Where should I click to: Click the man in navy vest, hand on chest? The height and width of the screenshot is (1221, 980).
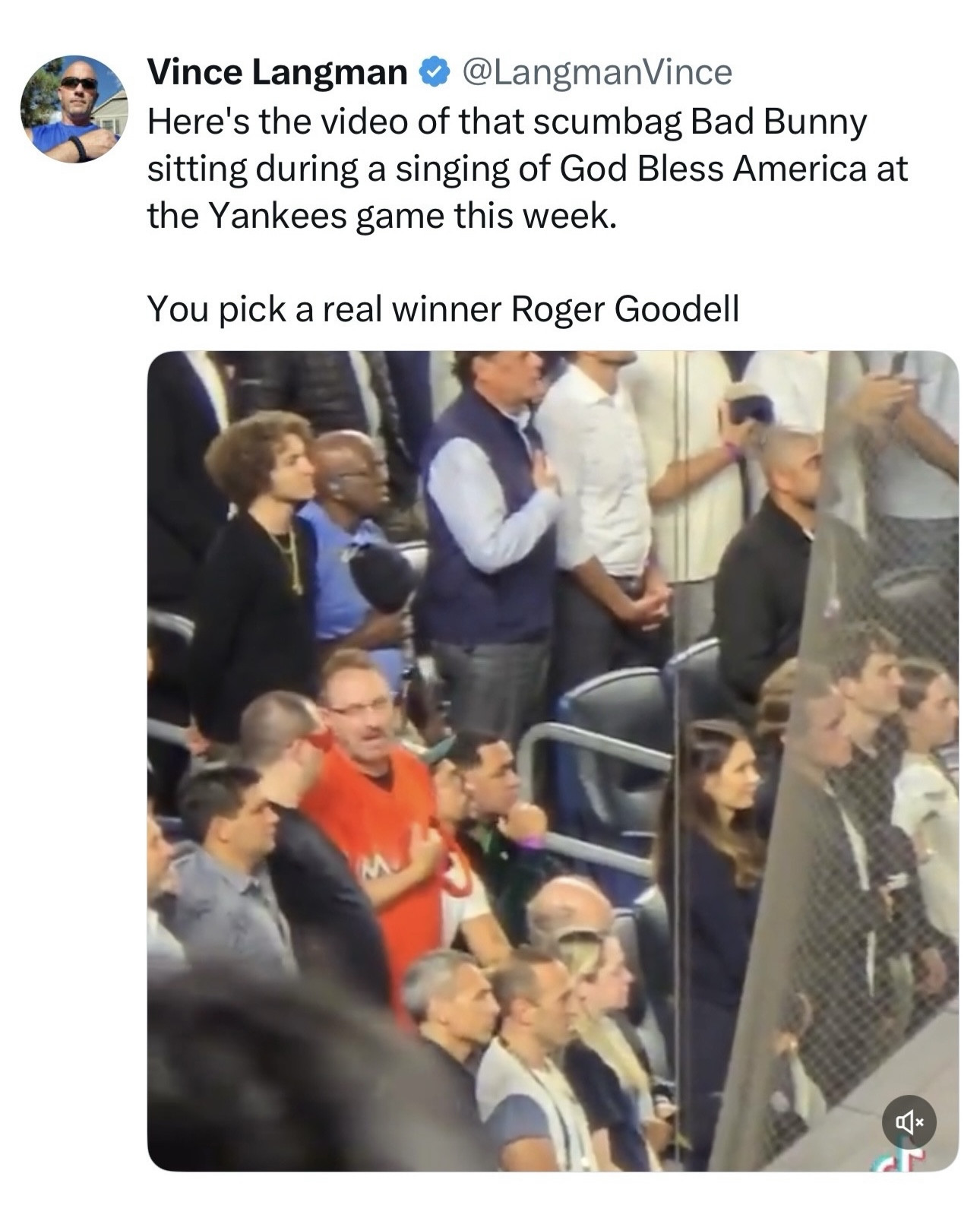tap(486, 532)
